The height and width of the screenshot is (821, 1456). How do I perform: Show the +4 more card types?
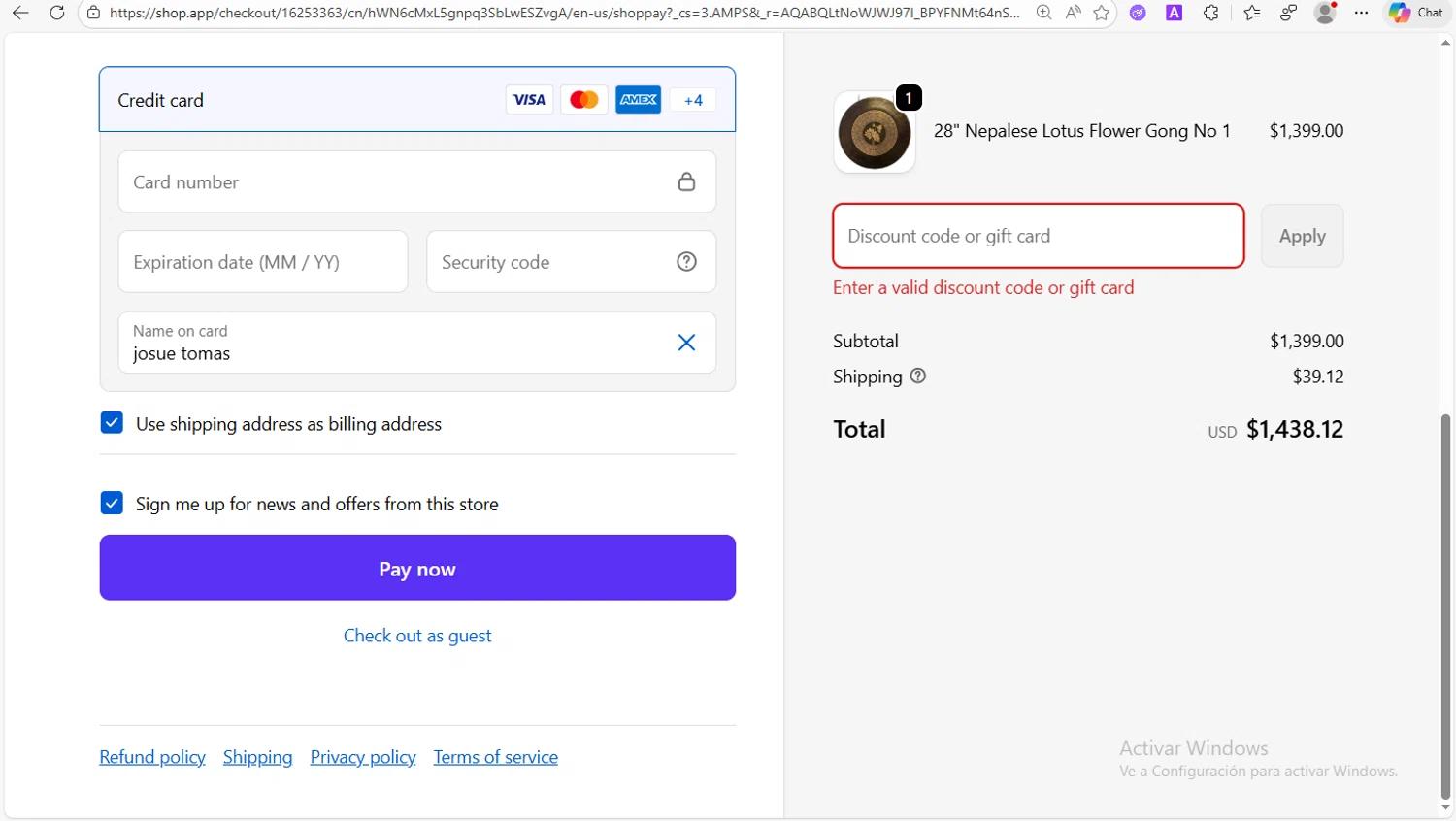[693, 100]
